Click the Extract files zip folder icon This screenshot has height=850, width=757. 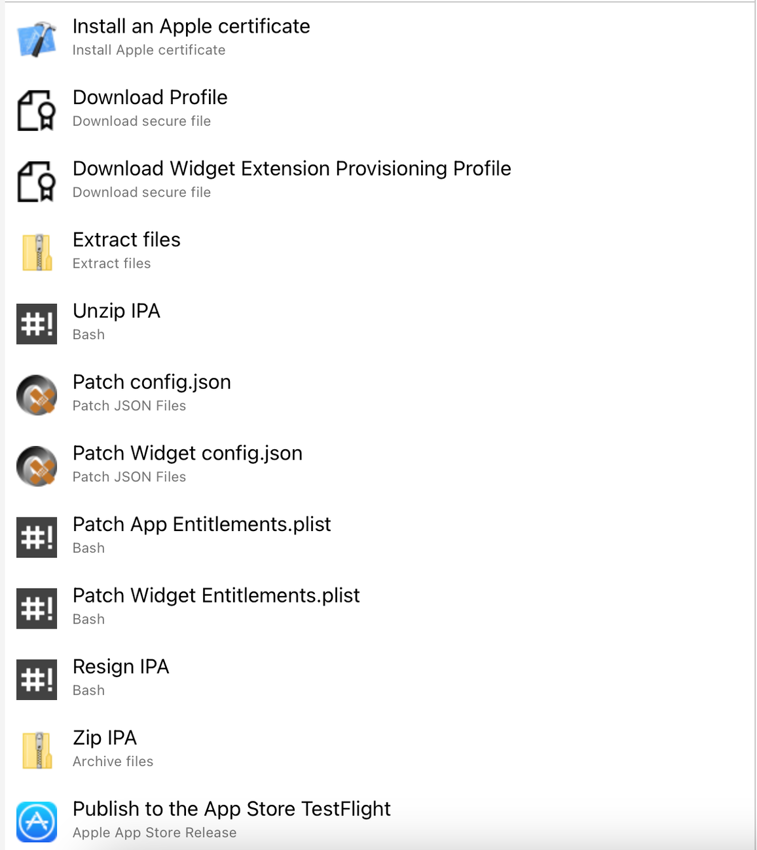tap(37, 251)
